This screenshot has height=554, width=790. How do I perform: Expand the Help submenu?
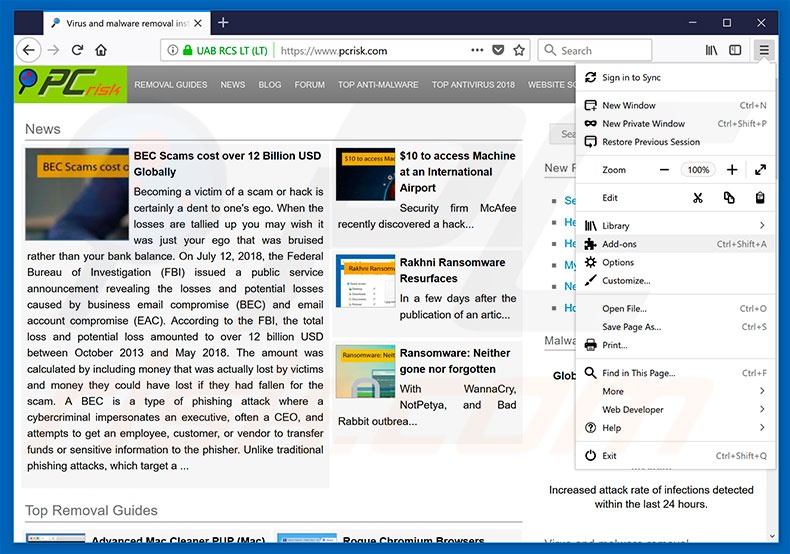tap(762, 428)
